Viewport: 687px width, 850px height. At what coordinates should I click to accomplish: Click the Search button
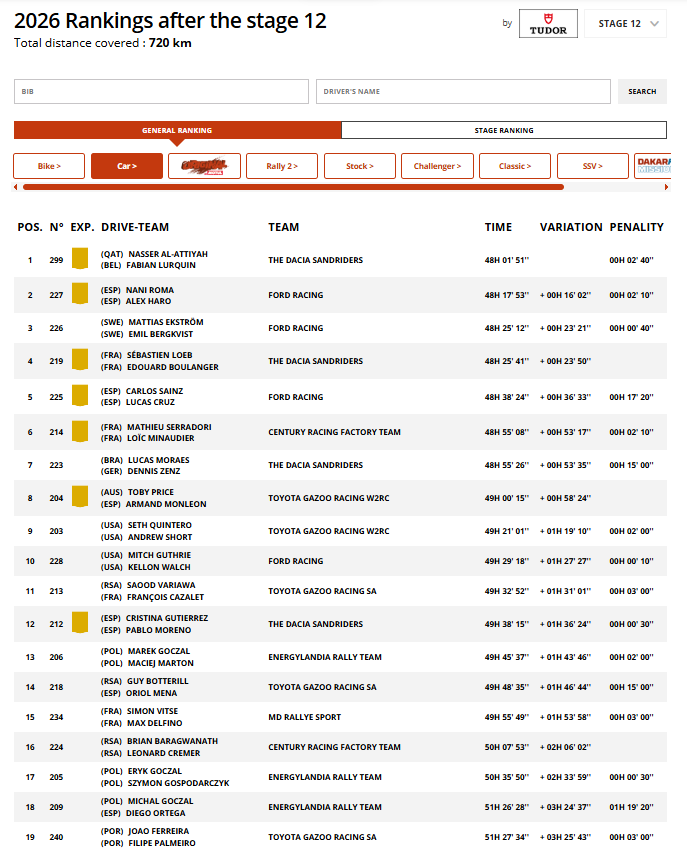point(642,92)
